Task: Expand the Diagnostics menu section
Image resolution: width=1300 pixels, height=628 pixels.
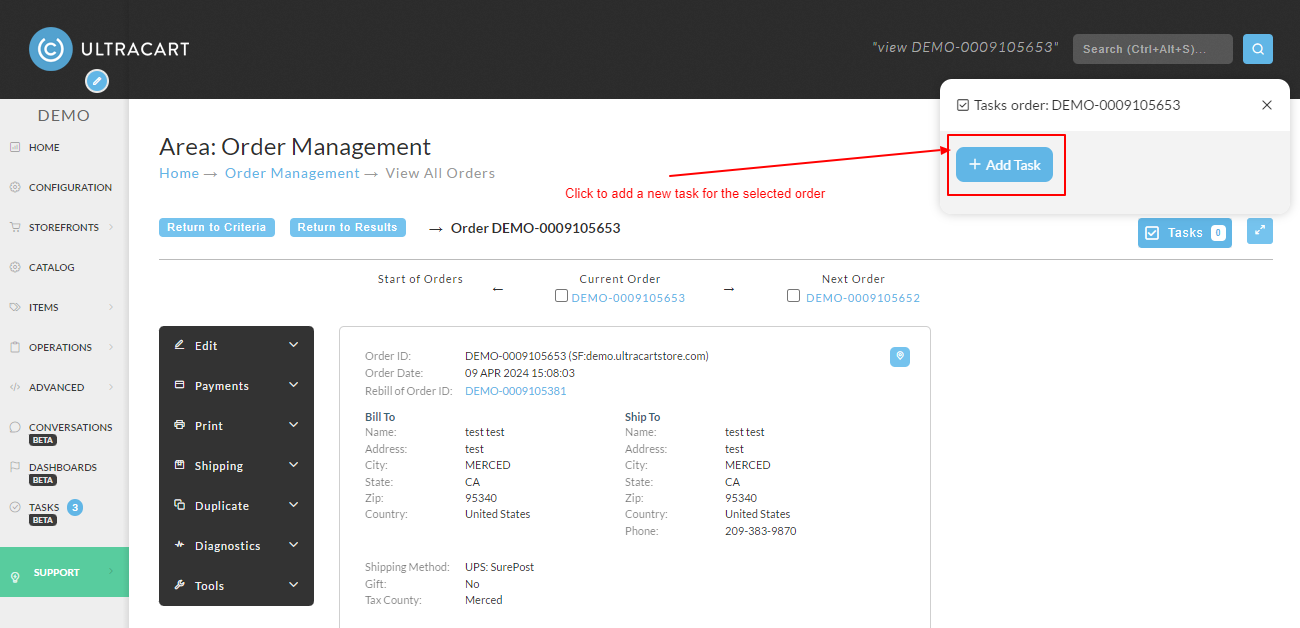Action: (236, 546)
